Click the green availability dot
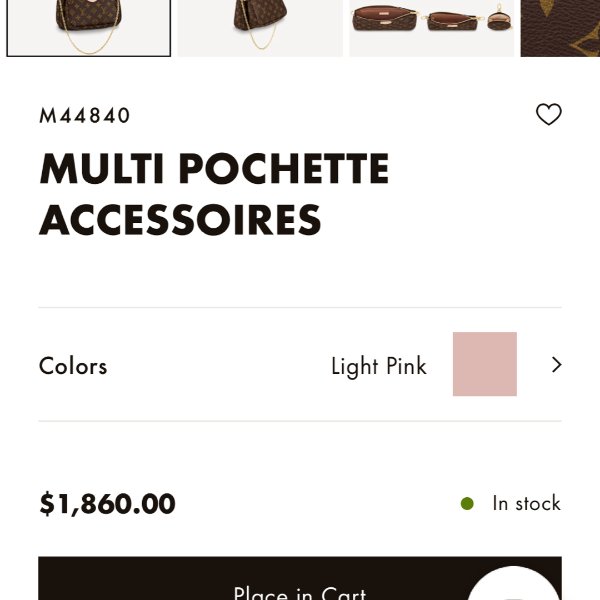This screenshot has width=600, height=600. tap(467, 504)
